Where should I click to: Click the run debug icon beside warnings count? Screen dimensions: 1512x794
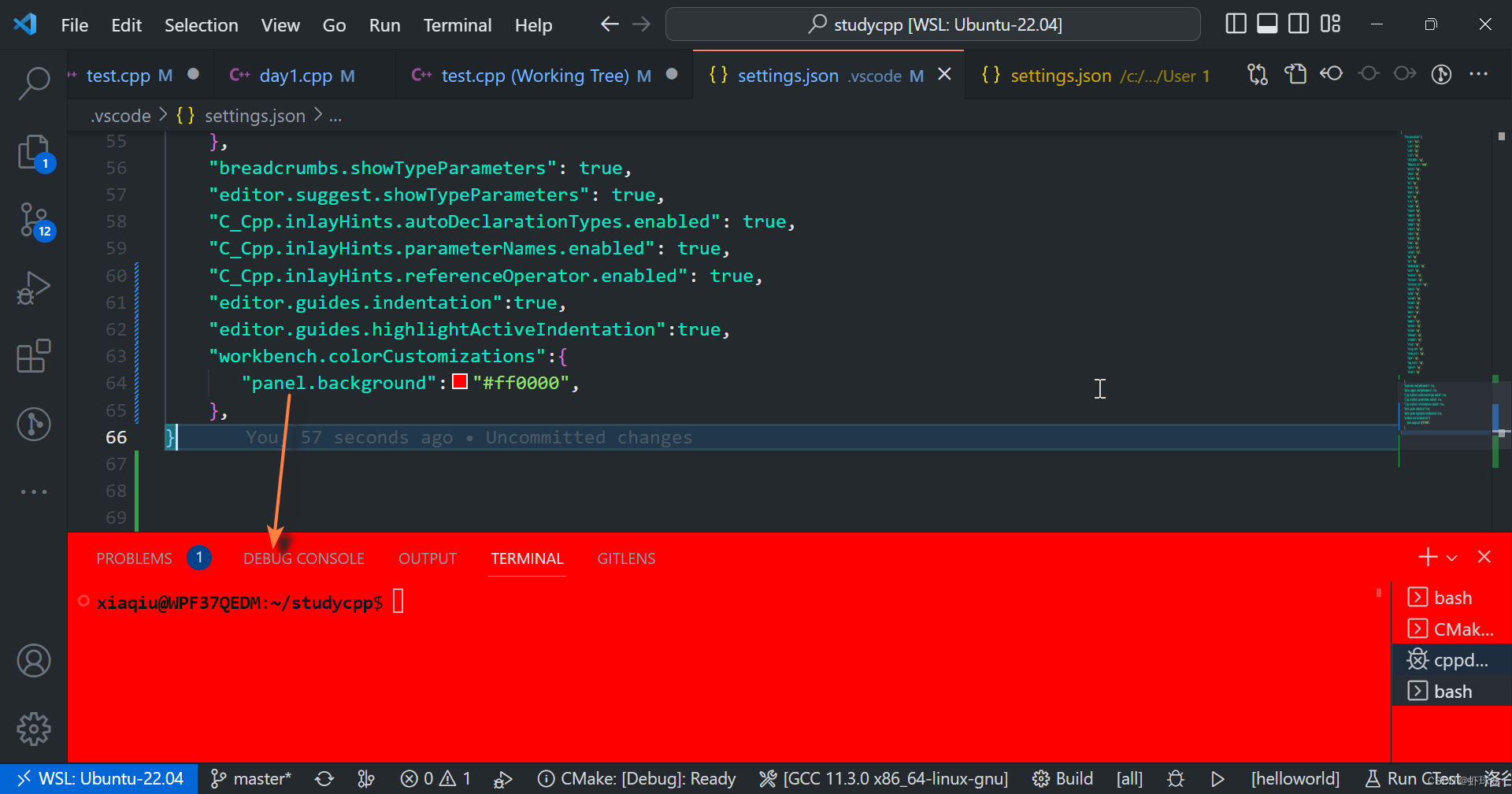point(502,779)
